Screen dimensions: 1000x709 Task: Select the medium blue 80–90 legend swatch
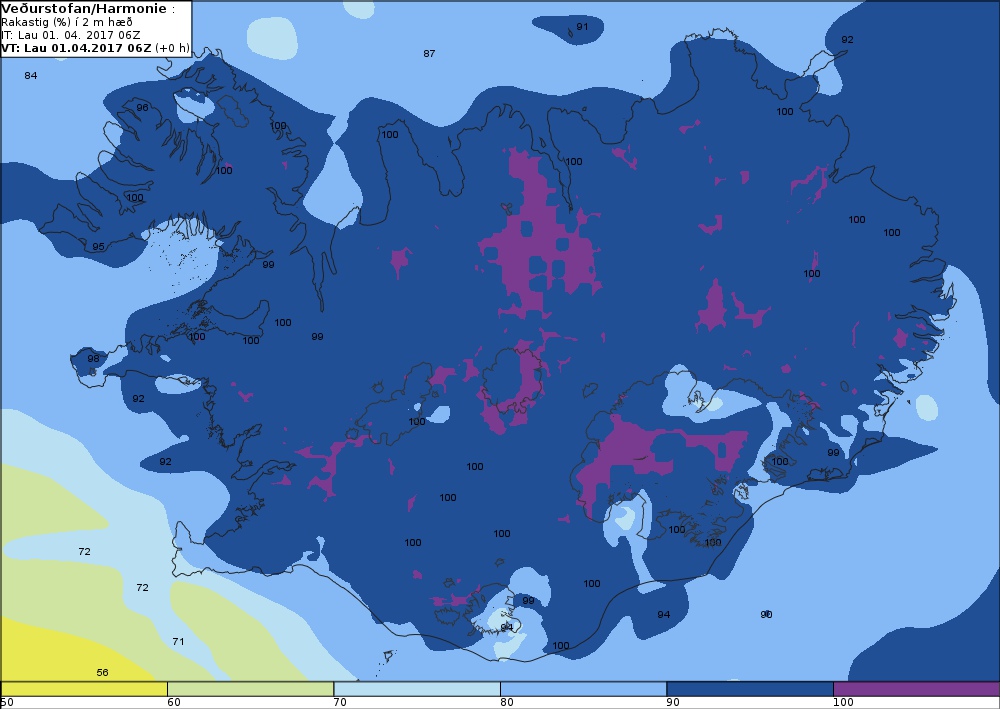pos(584,689)
